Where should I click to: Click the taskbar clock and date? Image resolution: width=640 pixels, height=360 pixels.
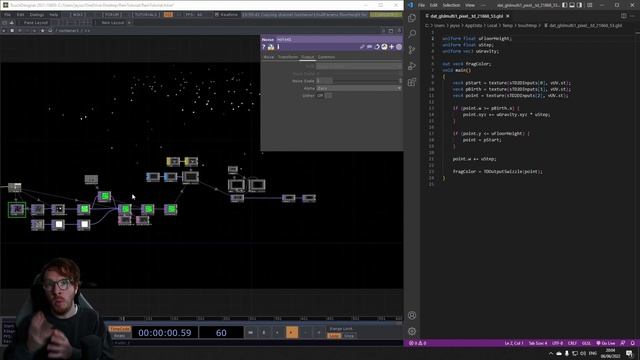(611, 353)
